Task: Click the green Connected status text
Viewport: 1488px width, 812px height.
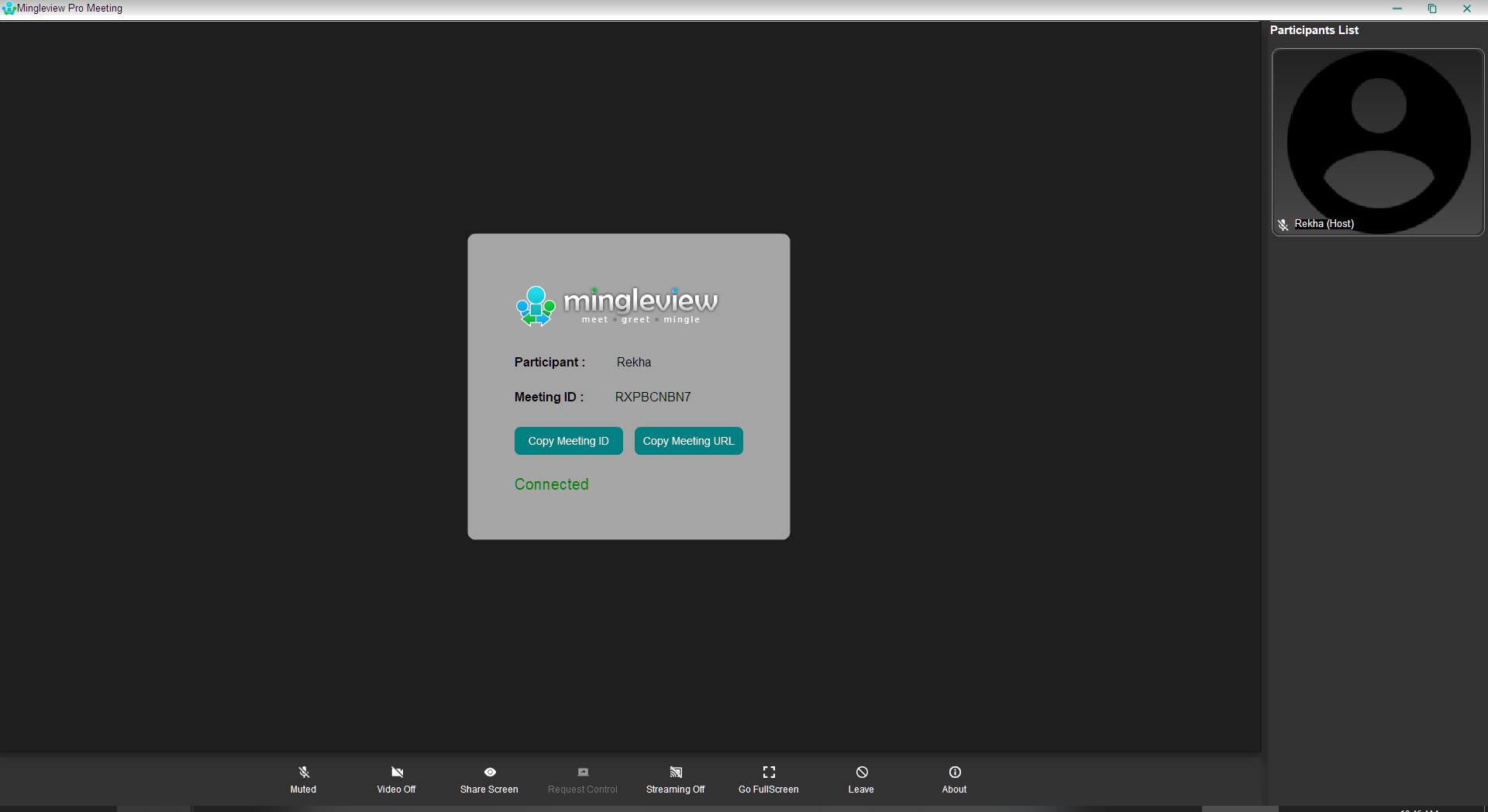Action: click(551, 483)
